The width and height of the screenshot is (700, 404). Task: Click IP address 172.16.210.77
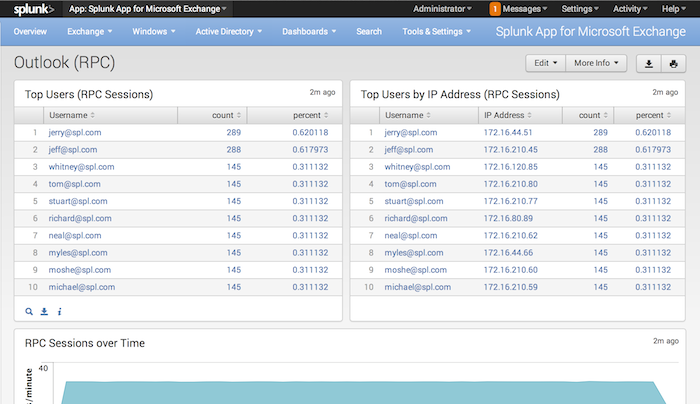pos(511,201)
